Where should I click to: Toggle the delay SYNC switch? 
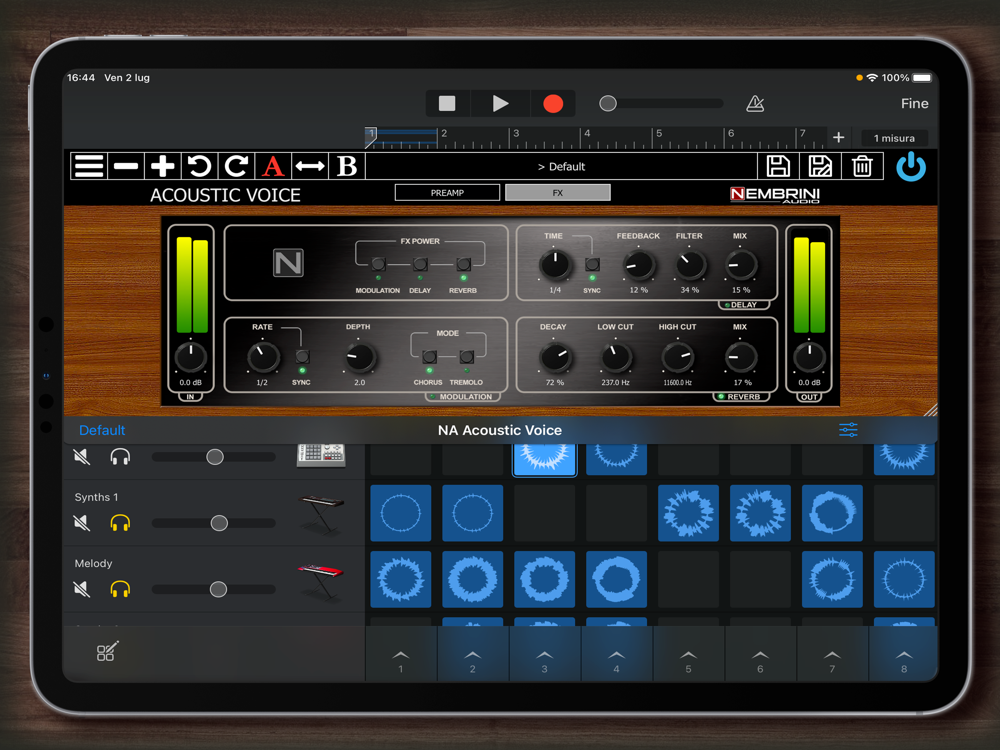[x=592, y=264]
